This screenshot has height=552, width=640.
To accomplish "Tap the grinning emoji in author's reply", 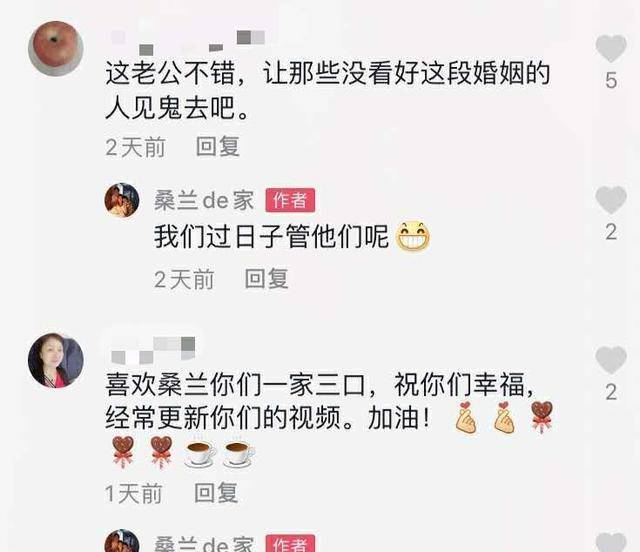I will click(x=413, y=236).
